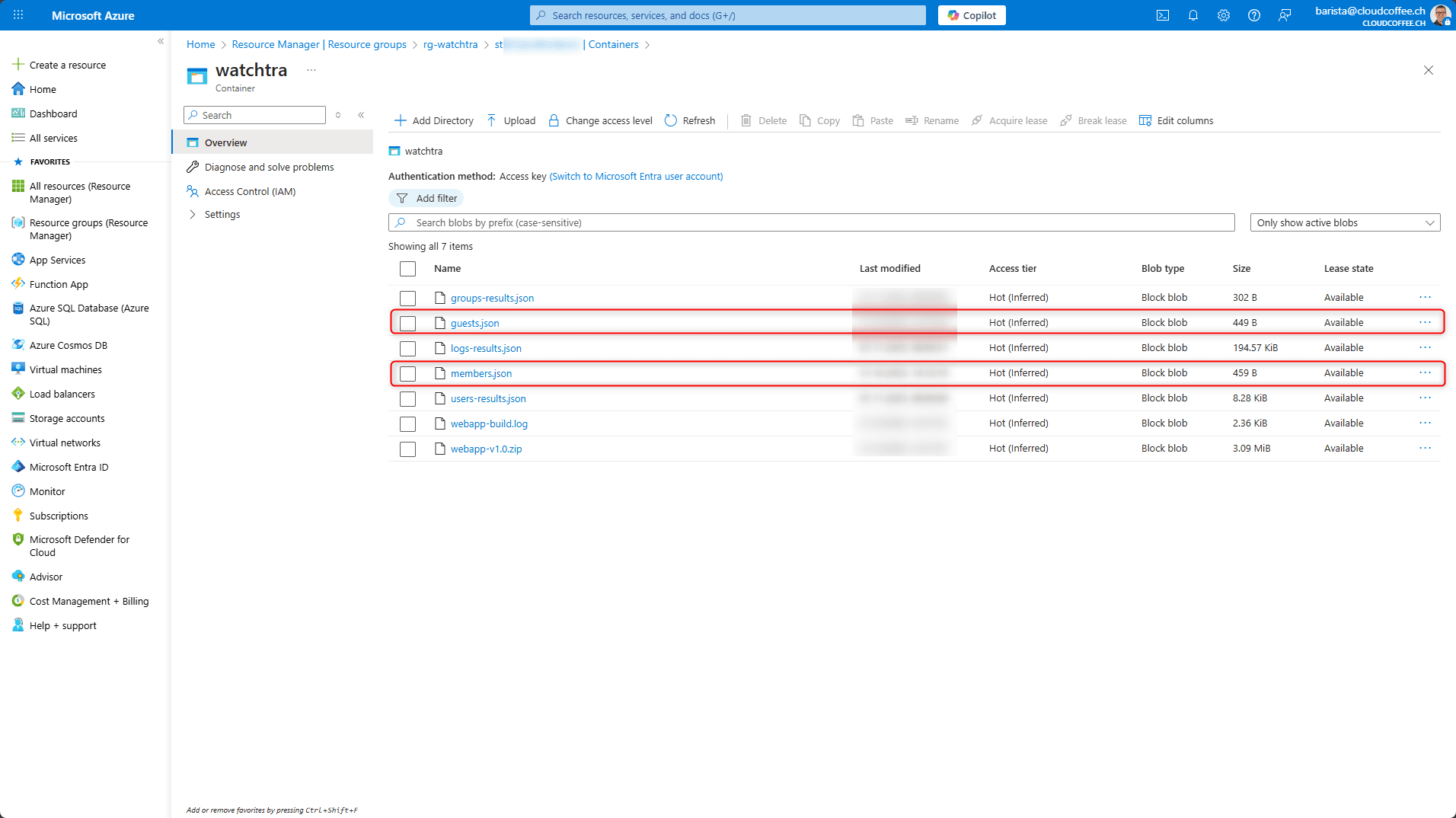The image size is (1456, 818).
Task: Click the Help question mark icon
Action: [x=1254, y=15]
